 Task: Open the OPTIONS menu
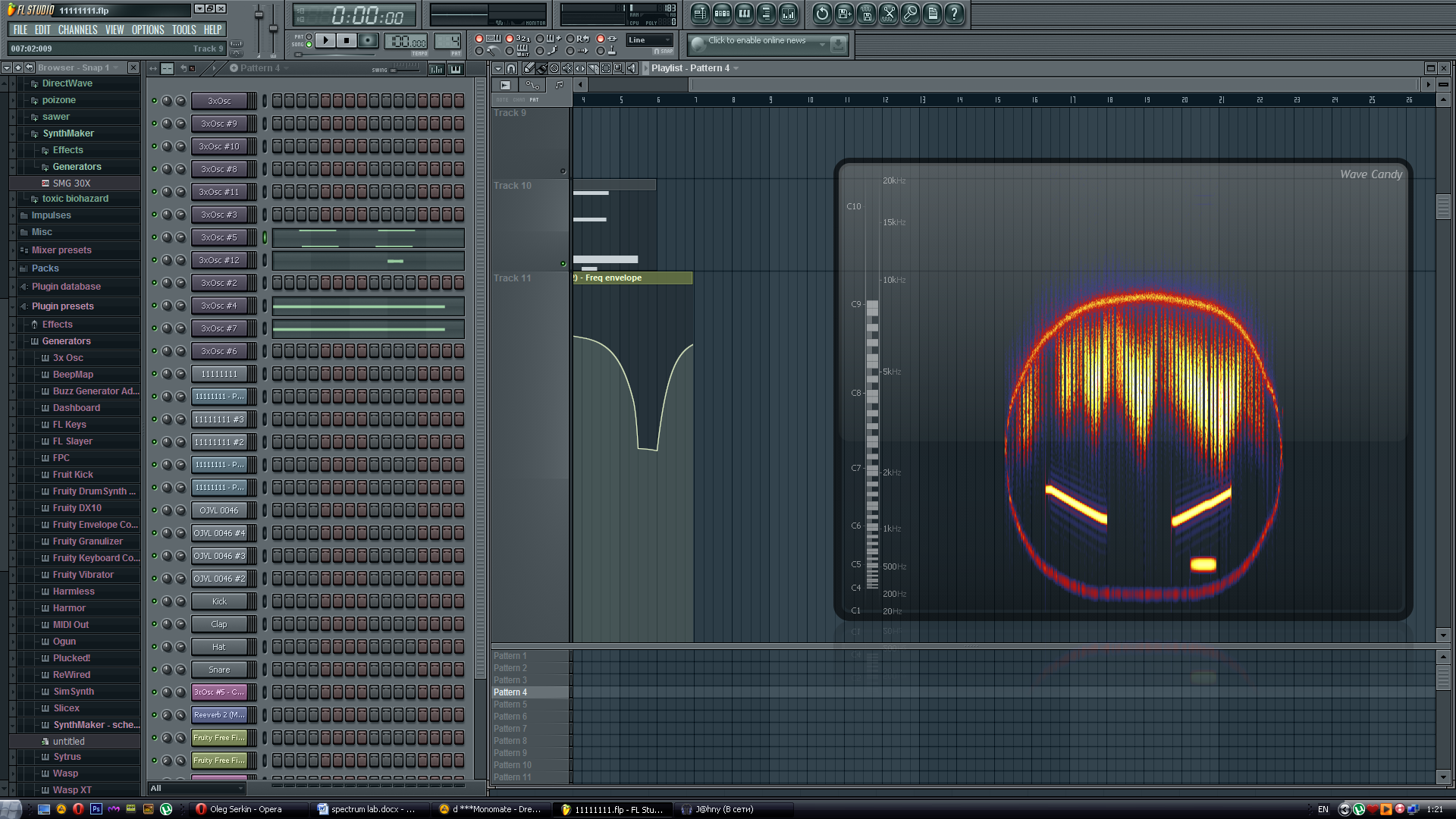point(148,30)
